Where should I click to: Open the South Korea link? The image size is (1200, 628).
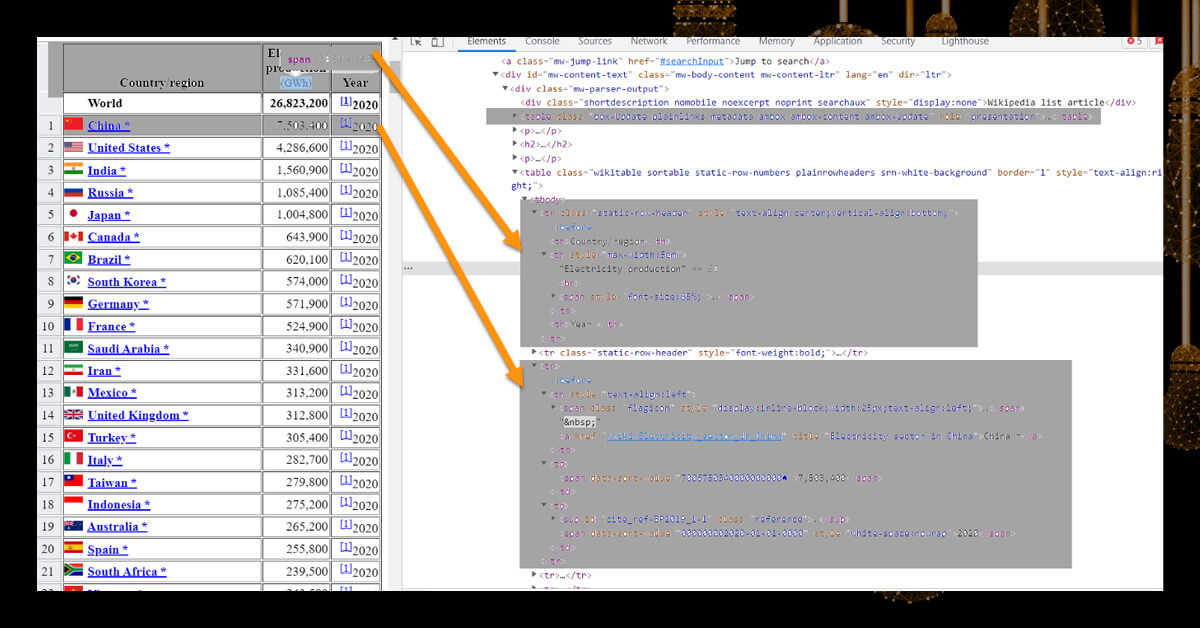tap(127, 282)
